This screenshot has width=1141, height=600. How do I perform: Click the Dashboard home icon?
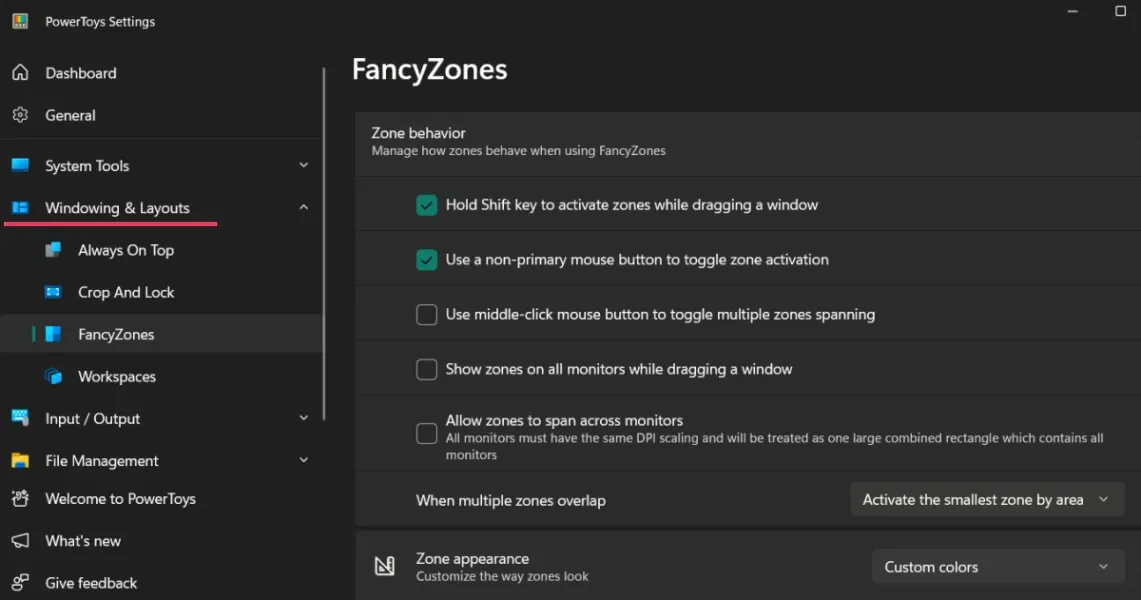(20, 73)
